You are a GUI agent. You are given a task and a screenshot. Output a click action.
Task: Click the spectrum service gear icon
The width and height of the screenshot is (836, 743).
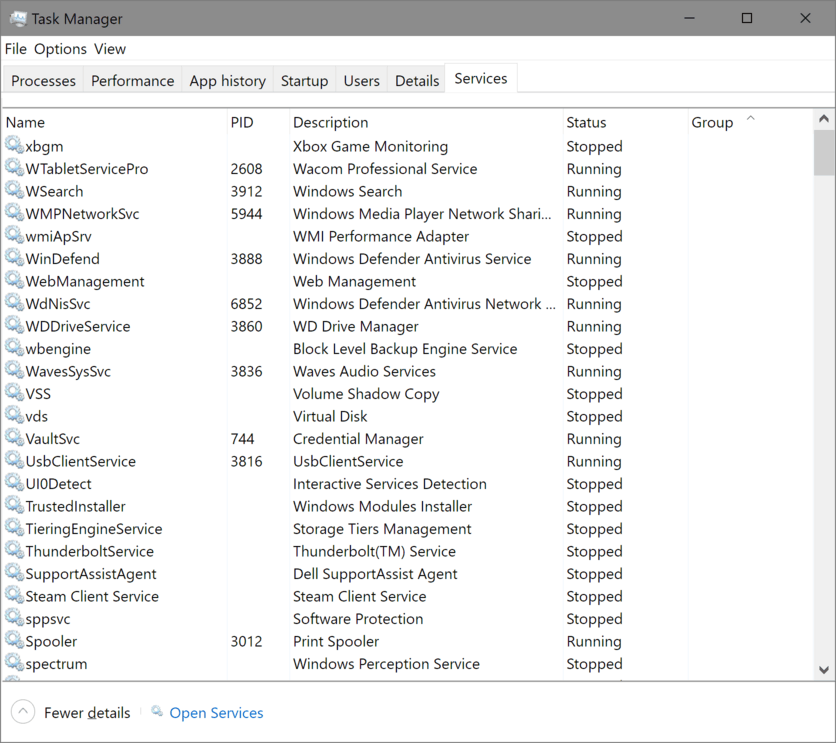14,663
